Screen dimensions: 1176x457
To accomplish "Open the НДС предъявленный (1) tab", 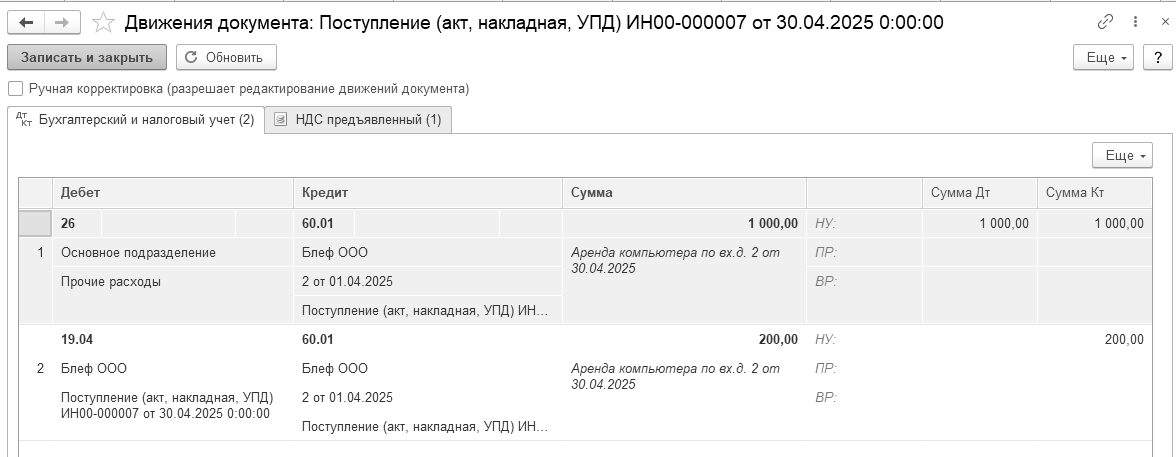I will [x=358, y=119].
